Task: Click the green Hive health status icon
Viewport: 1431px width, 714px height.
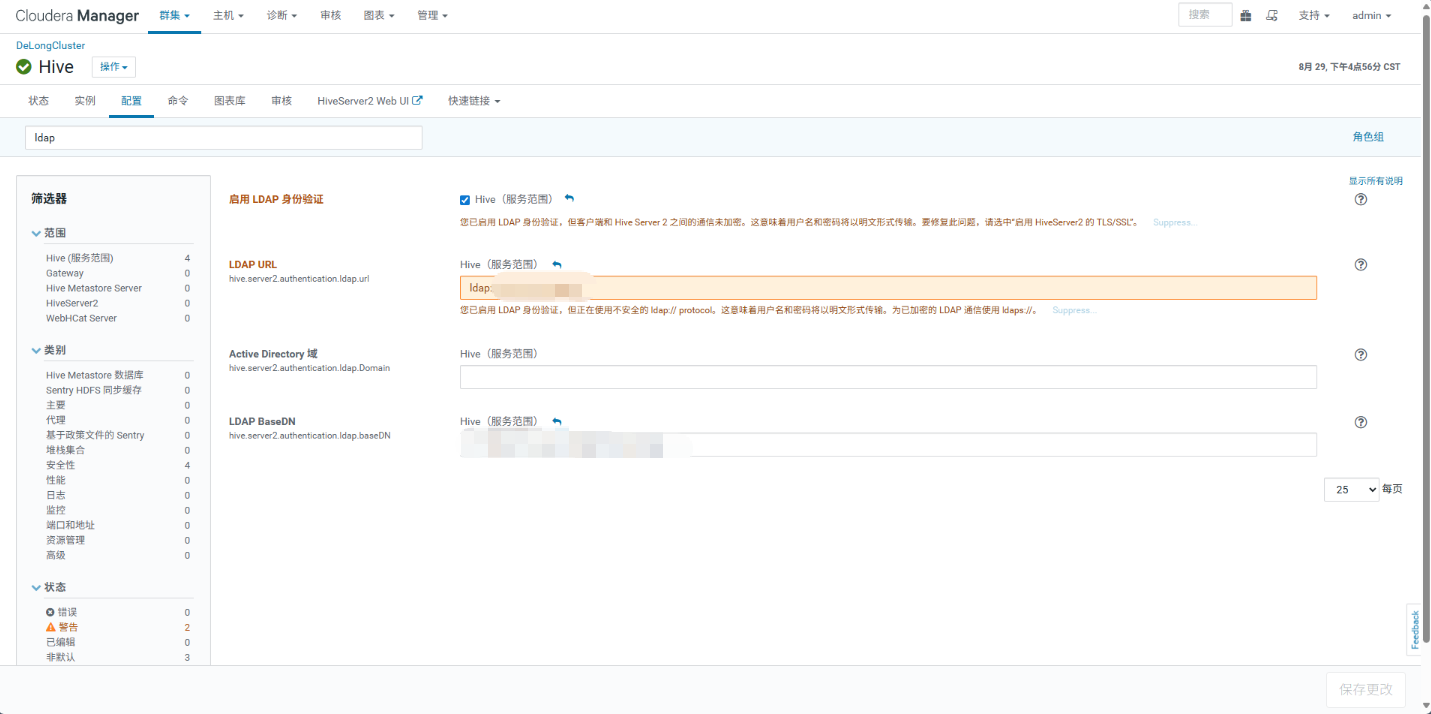Action: click(24, 67)
